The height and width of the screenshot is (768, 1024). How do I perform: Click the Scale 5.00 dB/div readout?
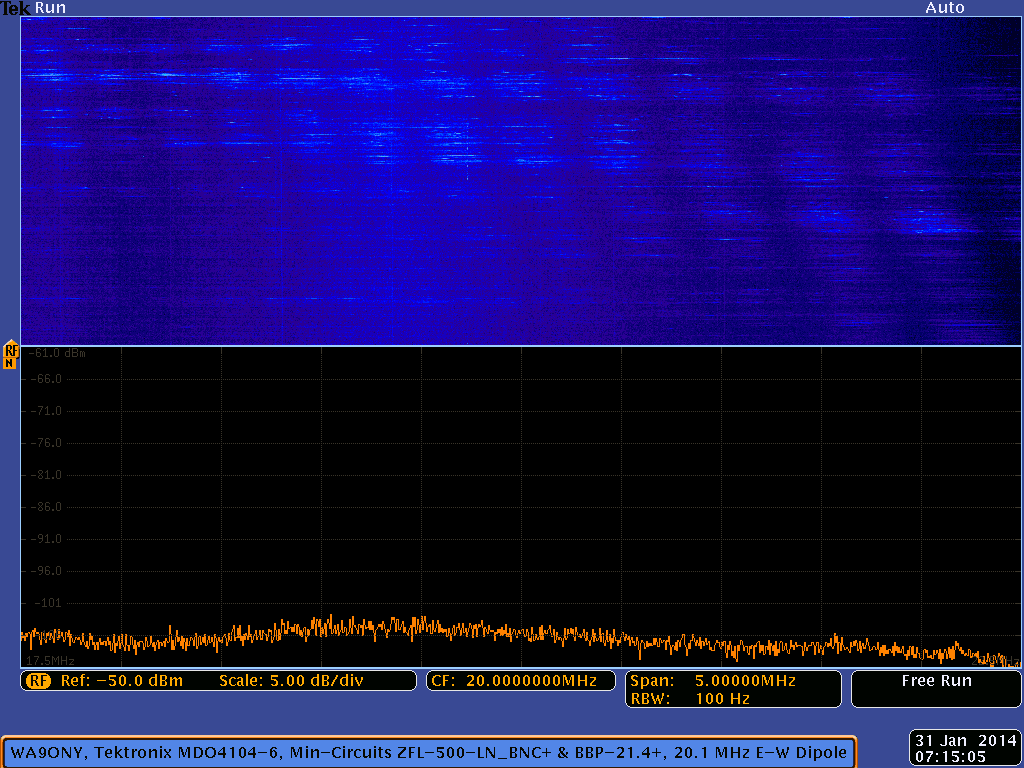coord(290,681)
